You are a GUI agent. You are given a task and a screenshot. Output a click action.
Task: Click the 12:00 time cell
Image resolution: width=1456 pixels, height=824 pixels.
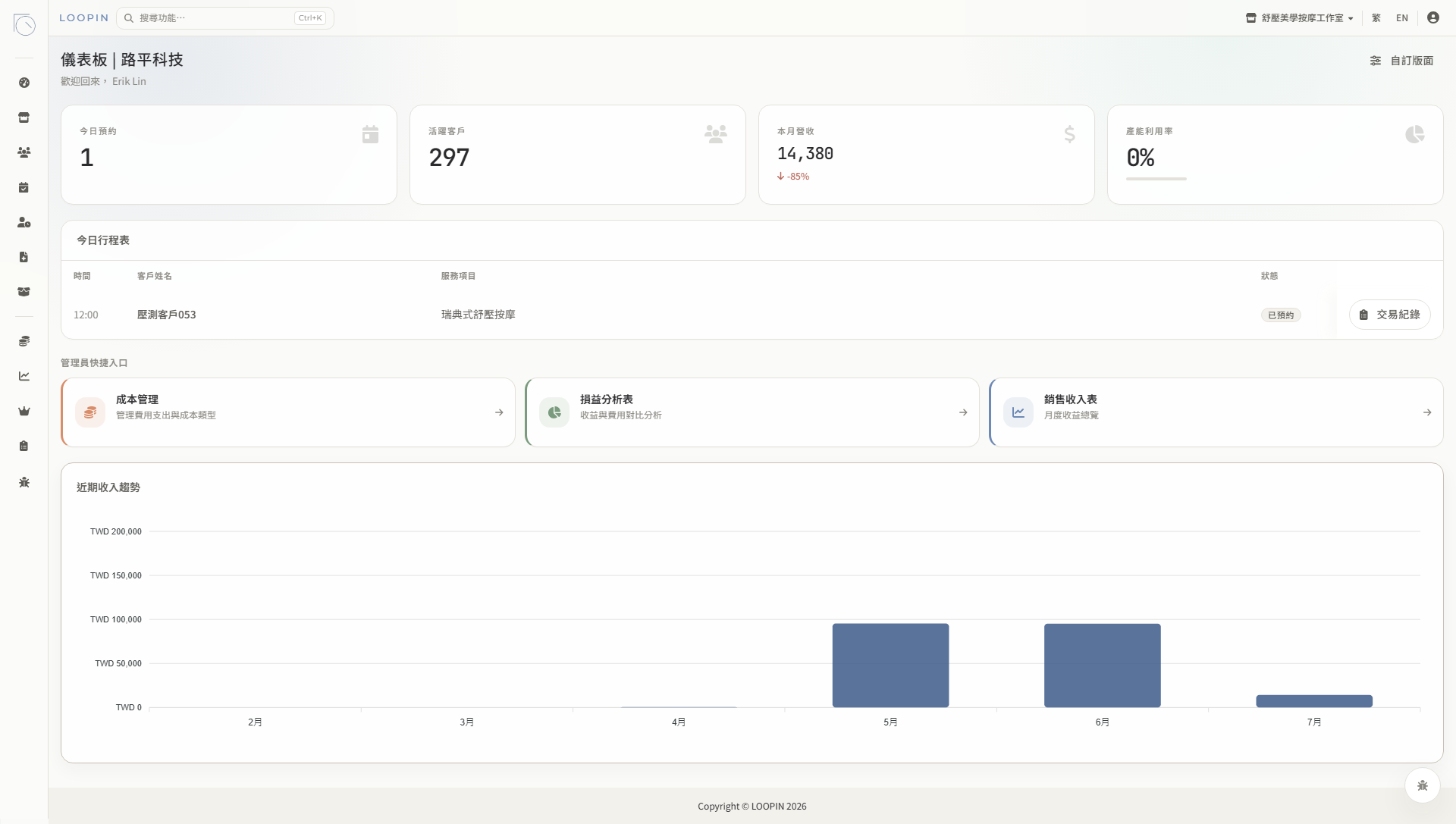tap(86, 315)
